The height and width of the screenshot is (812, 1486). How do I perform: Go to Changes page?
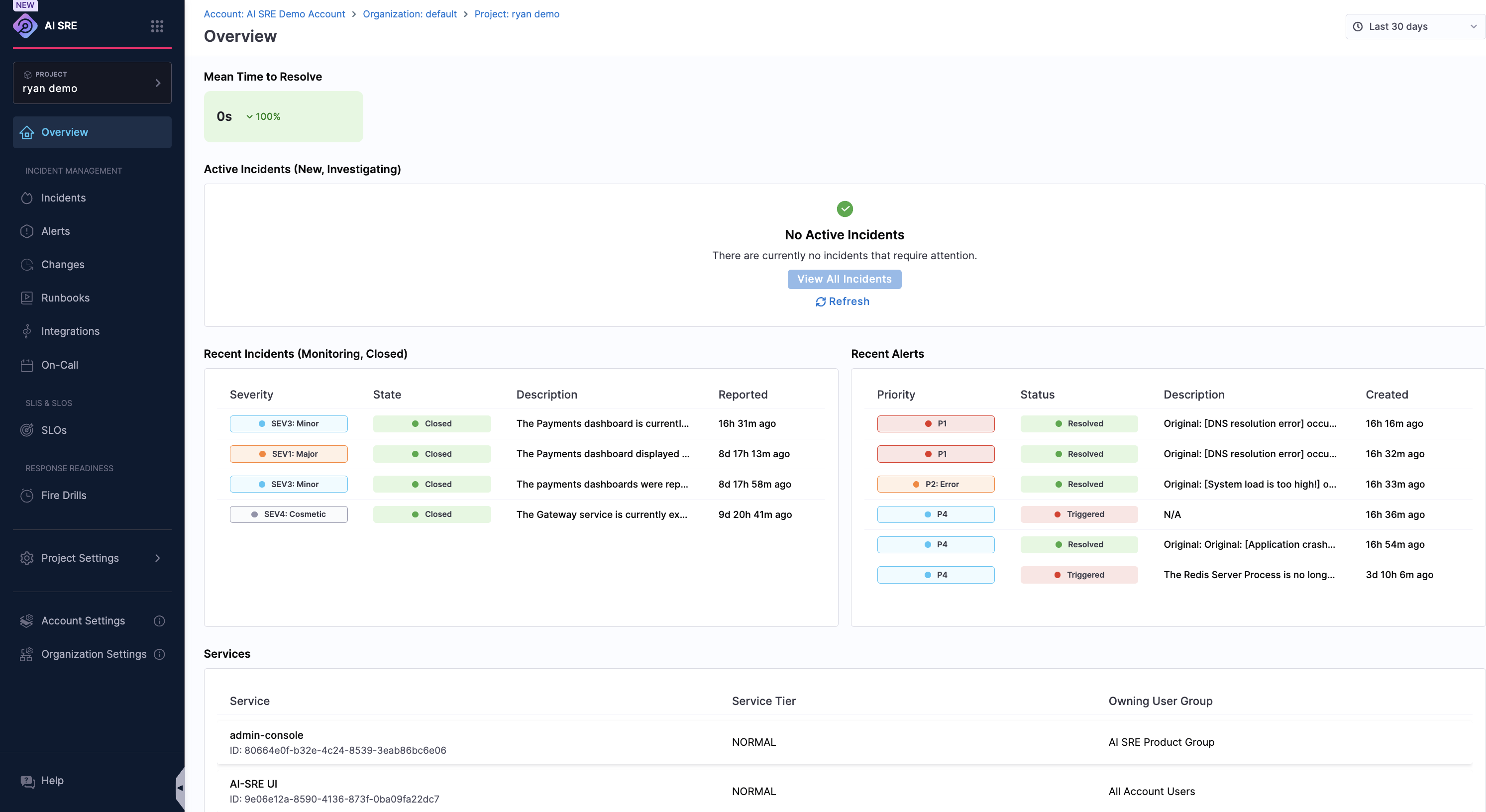tap(92, 265)
